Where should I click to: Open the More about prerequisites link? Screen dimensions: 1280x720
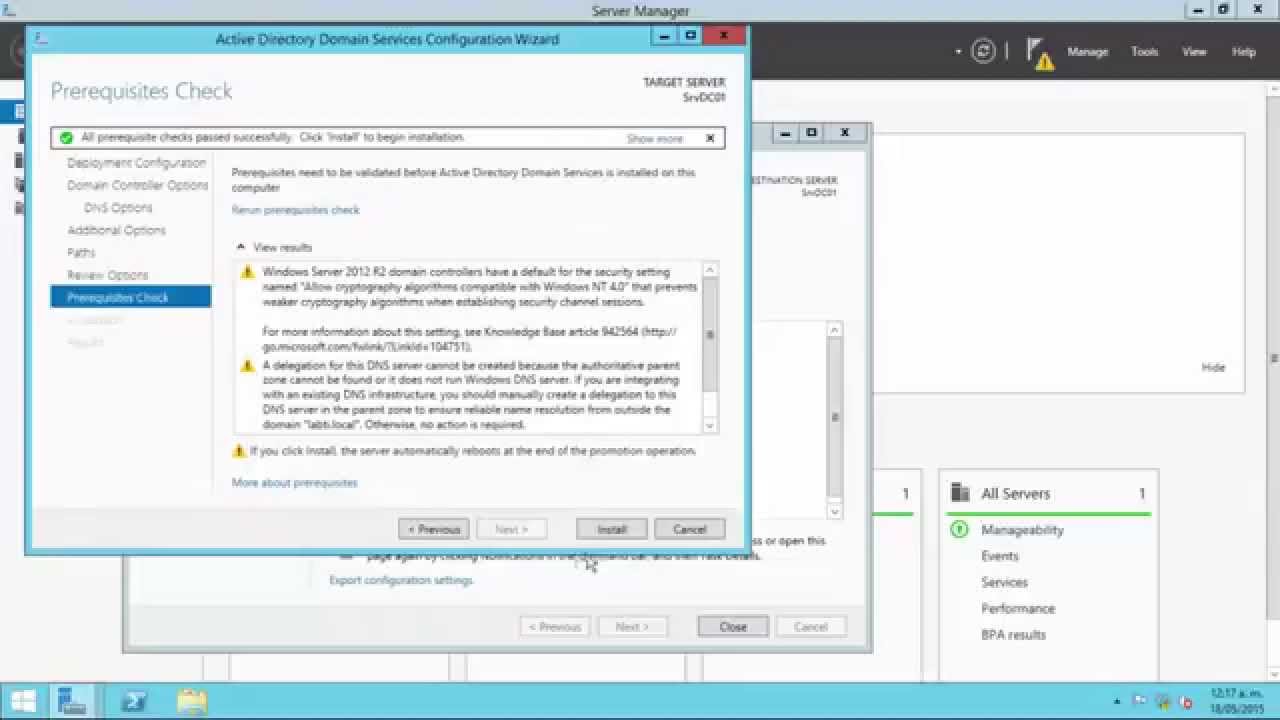(294, 483)
